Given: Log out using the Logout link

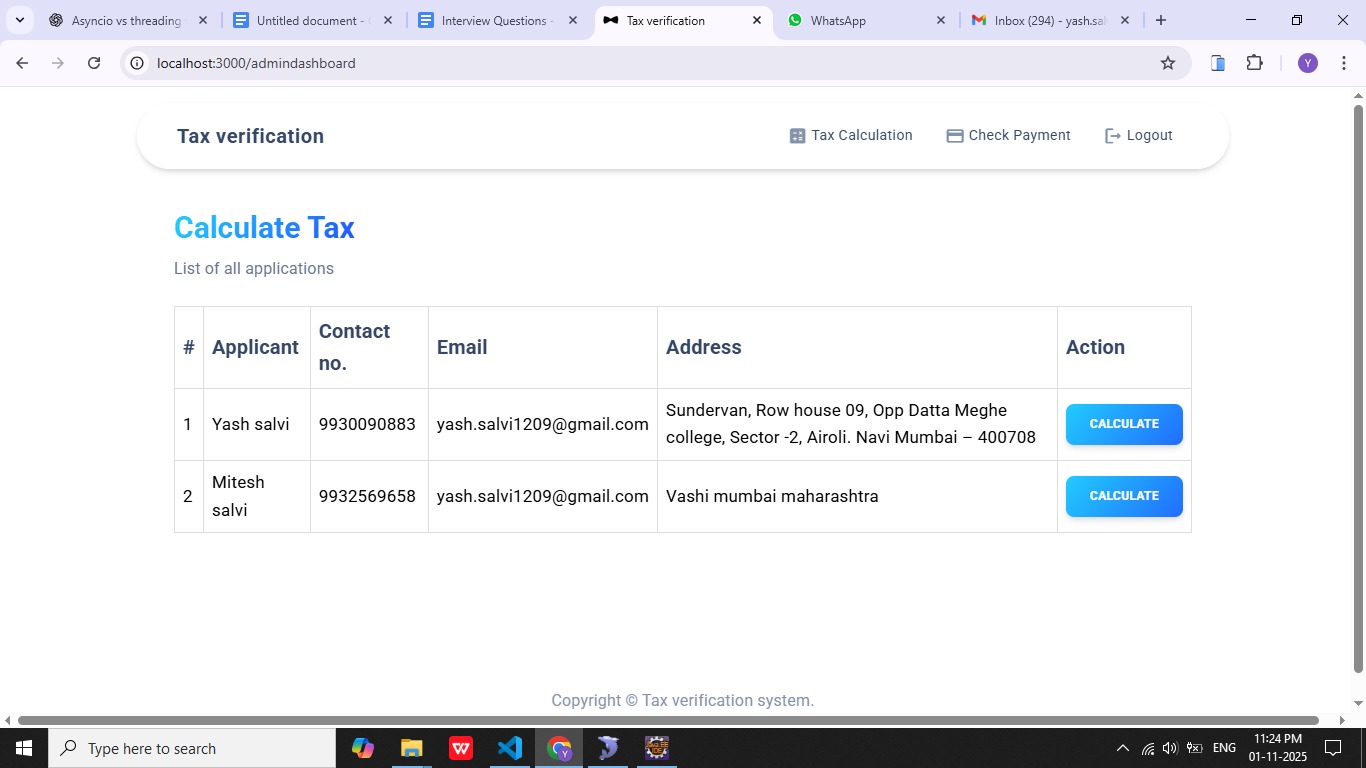Looking at the screenshot, I should click(1138, 136).
